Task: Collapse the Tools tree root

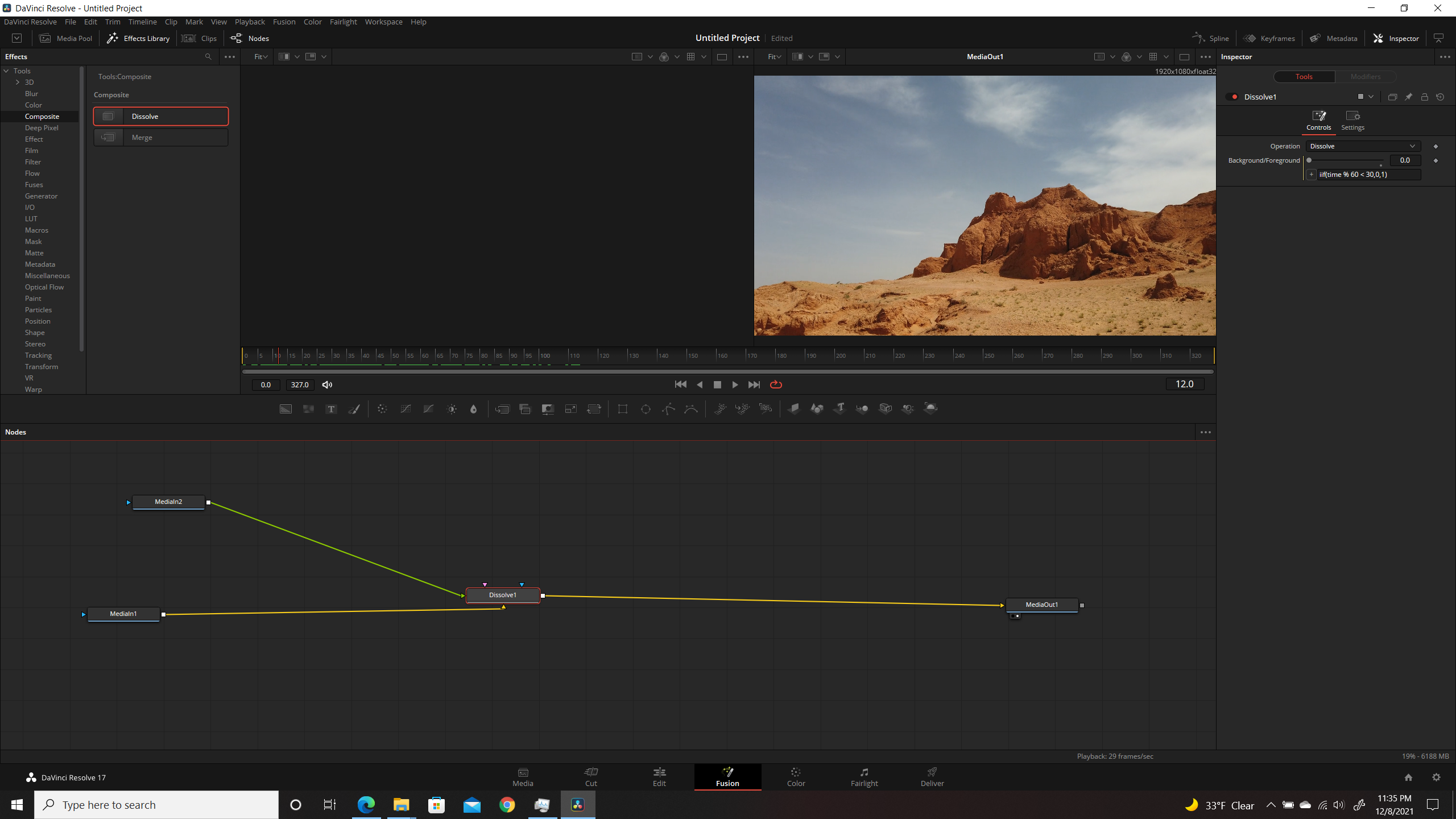Action: pos(6,71)
